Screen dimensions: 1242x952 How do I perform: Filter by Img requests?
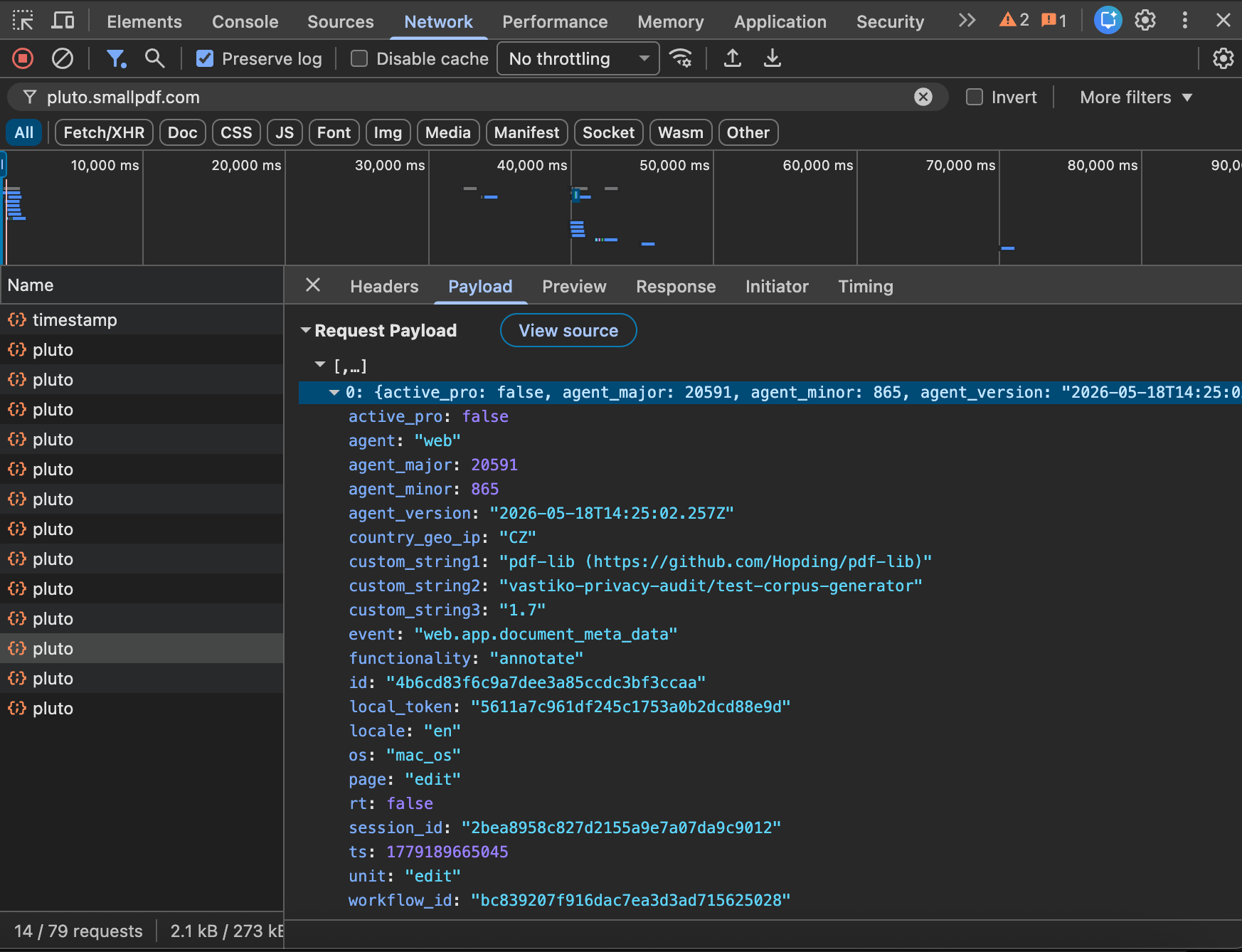point(388,132)
